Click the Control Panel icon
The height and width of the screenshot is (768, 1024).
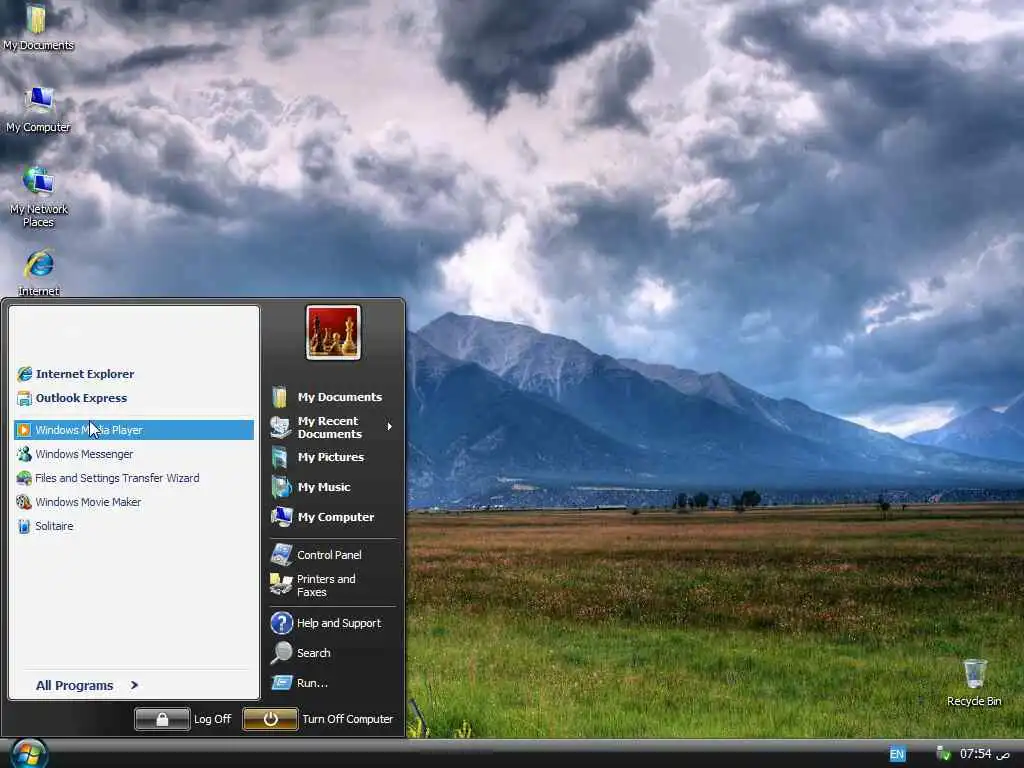point(281,554)
